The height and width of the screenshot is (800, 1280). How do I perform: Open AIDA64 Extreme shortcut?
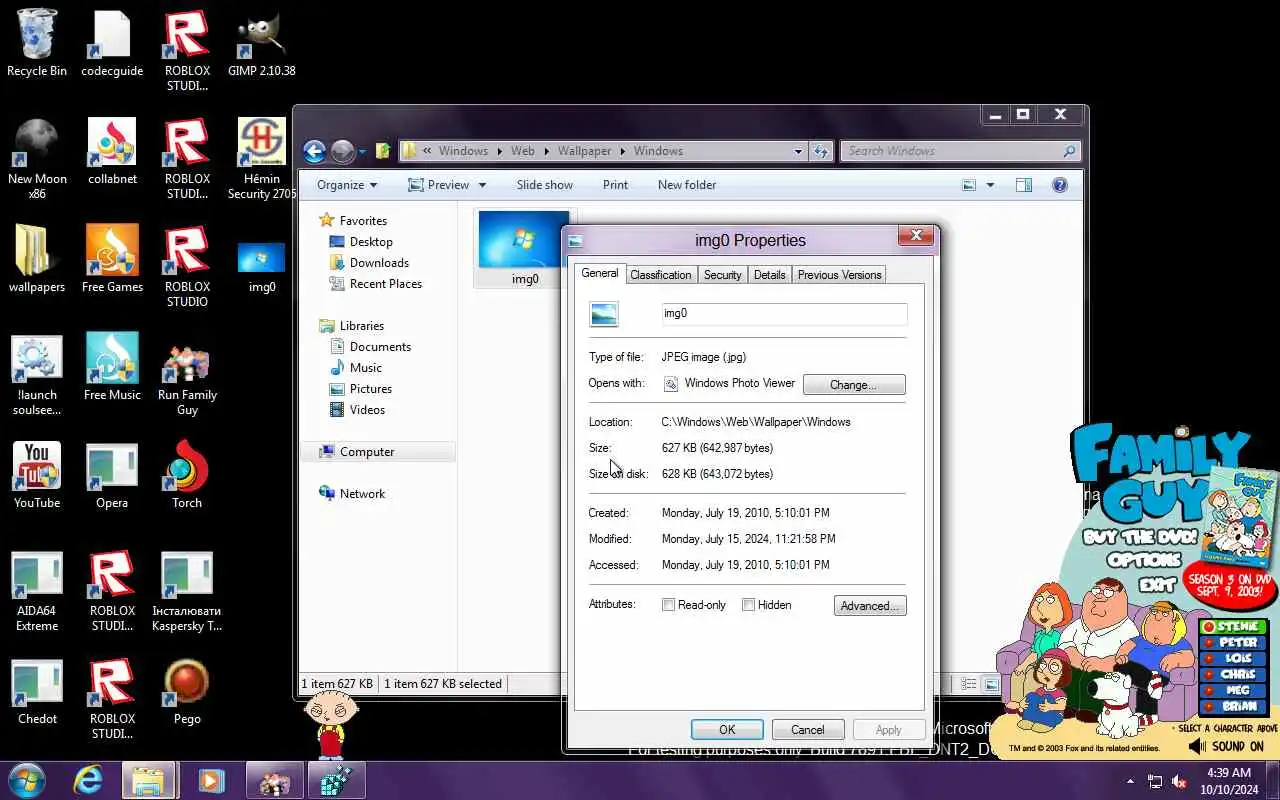point(37,591)
